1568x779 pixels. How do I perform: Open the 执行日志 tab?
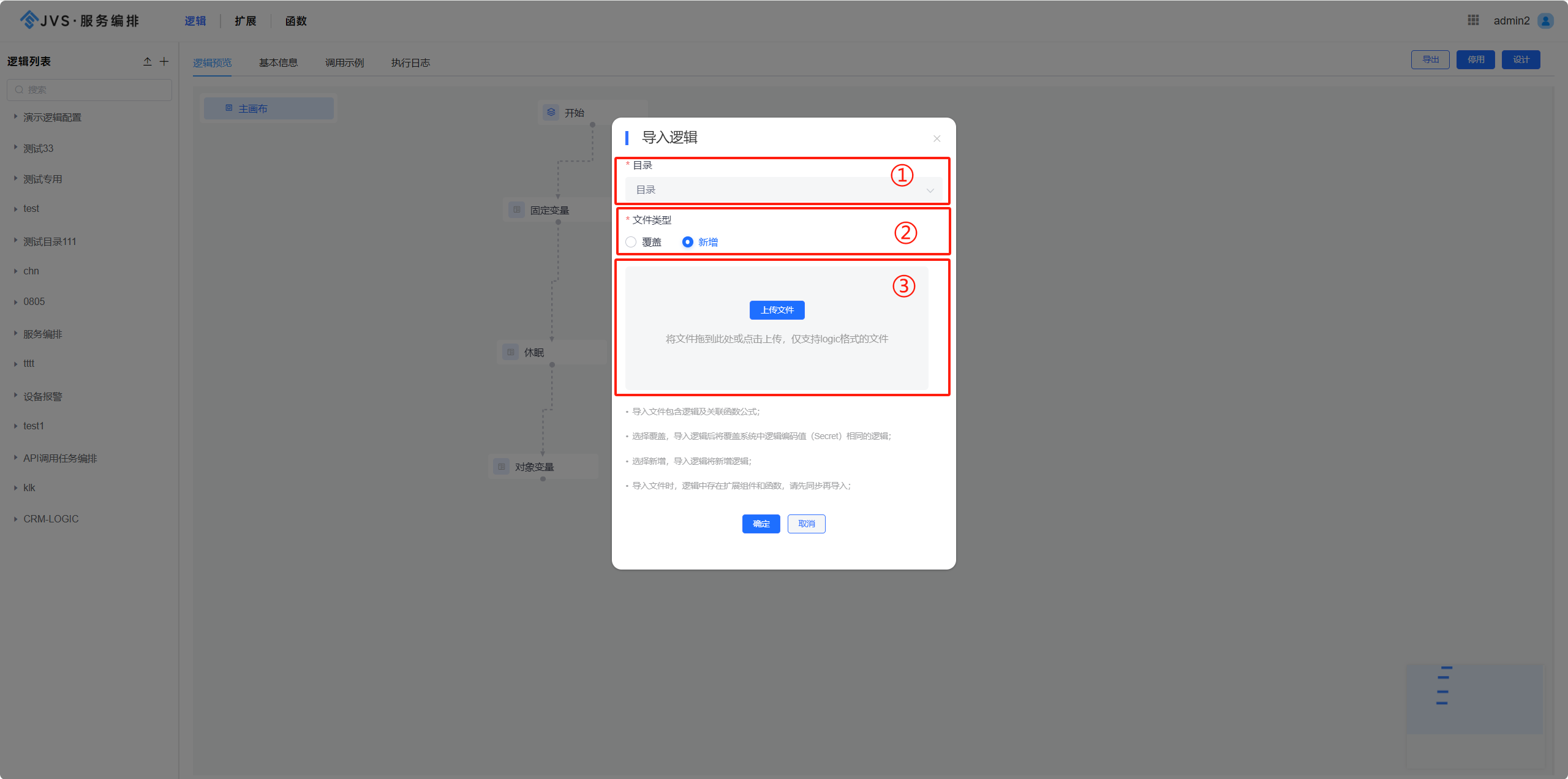pyautogui.click(x=411, y=62)
